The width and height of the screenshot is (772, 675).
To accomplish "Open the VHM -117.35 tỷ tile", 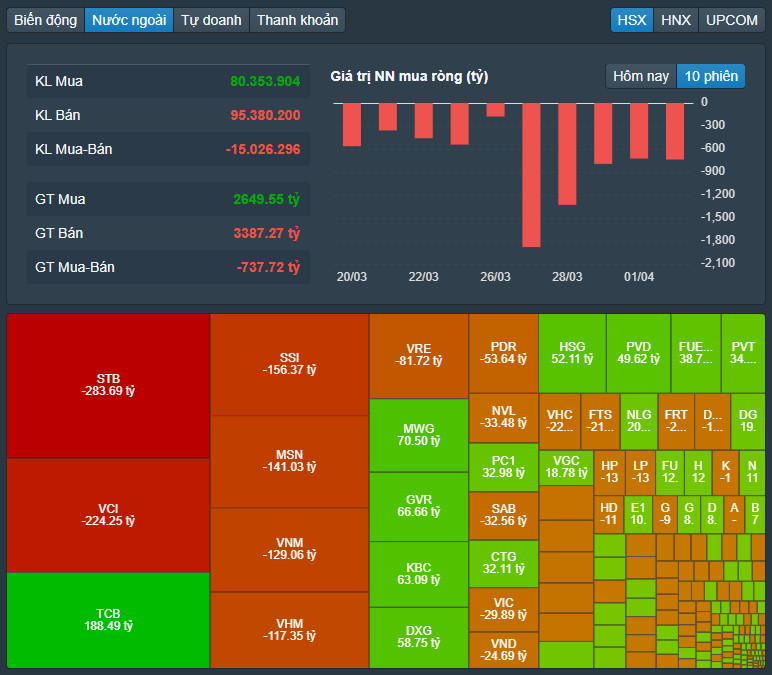I will 290,630.
